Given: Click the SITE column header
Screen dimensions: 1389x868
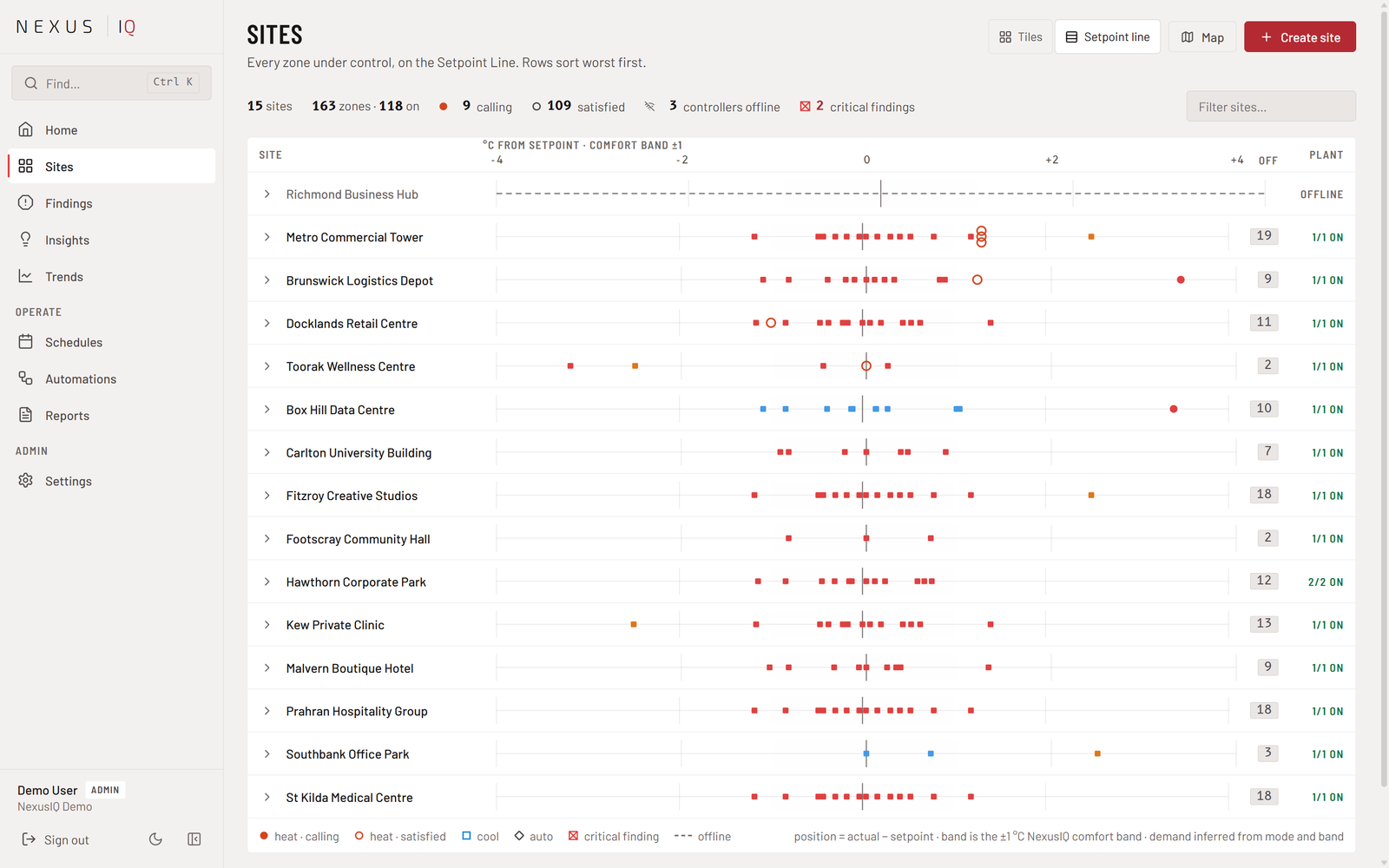Looking at the screenshot, I should tap(270, 155).
